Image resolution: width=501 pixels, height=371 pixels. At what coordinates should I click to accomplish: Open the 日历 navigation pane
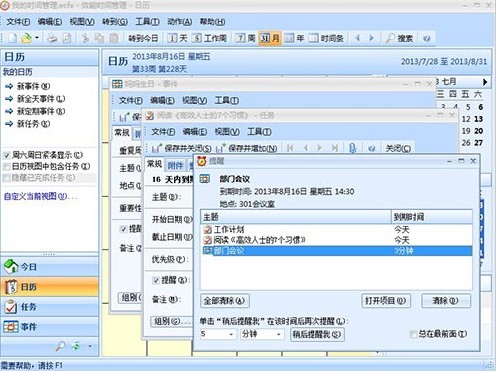(x=49, y=287)
